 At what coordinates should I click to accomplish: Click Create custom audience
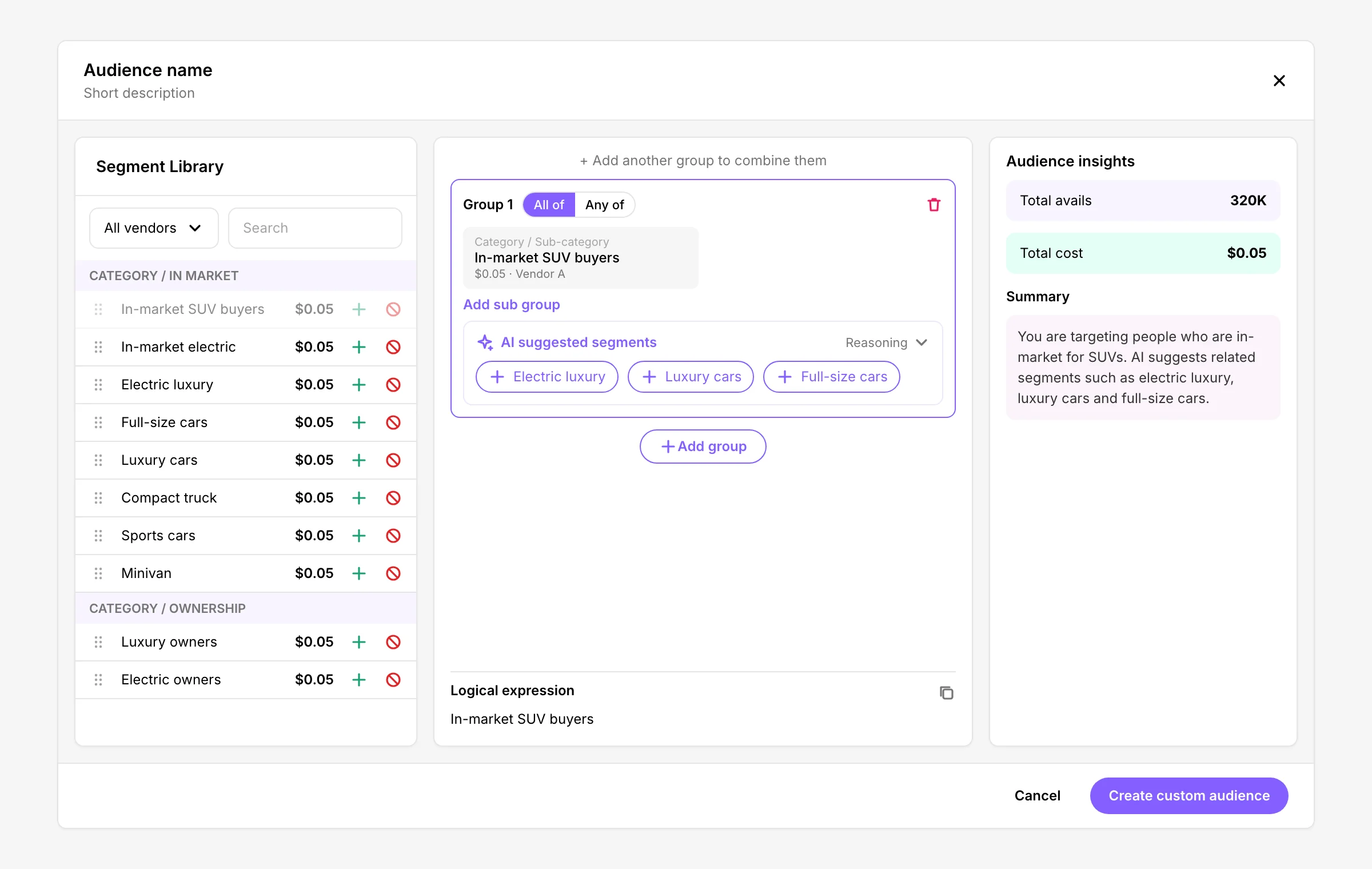[x=1189, y=796]
